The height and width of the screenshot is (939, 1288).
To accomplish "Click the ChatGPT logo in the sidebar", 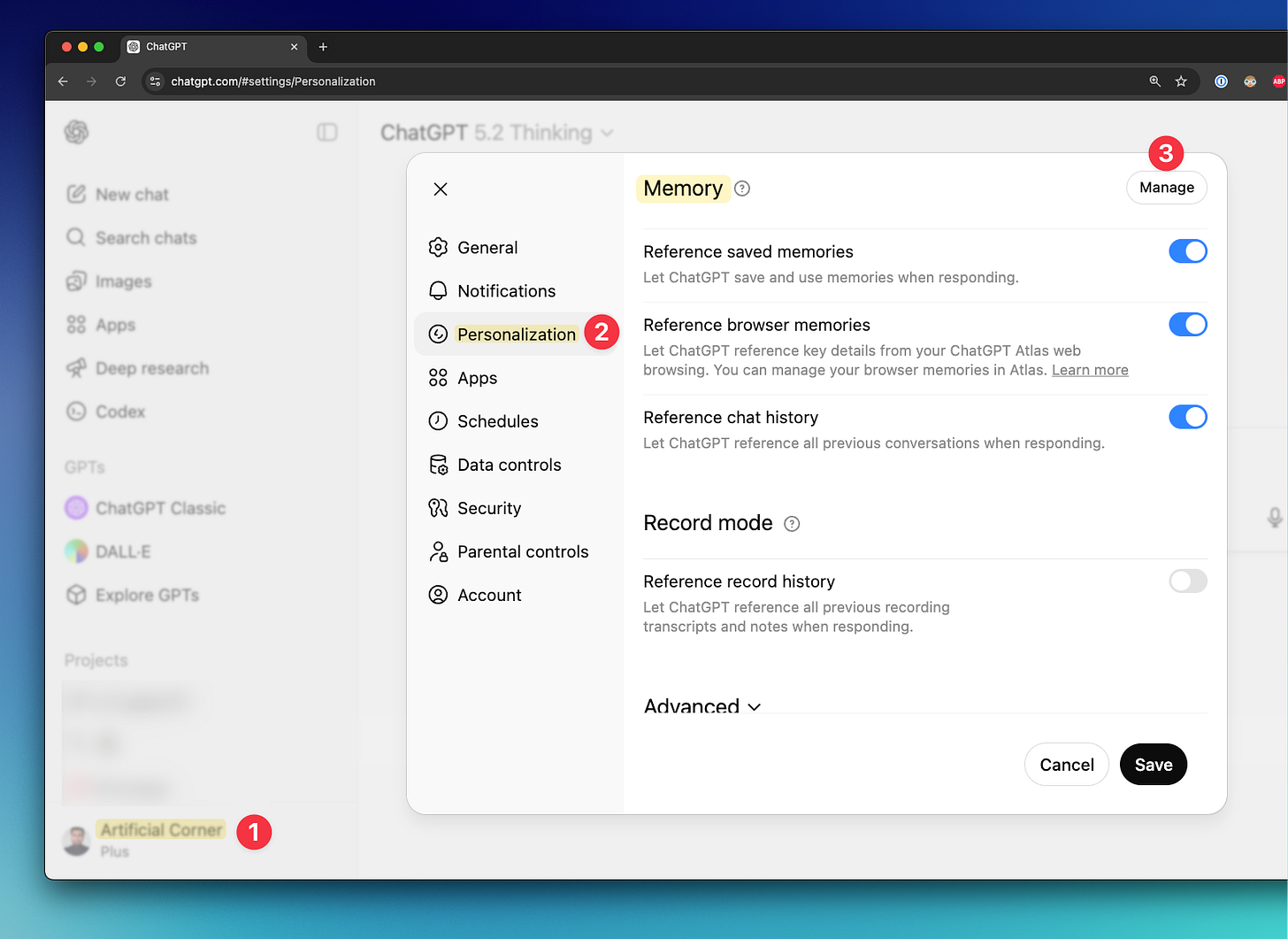I will 77,132.
